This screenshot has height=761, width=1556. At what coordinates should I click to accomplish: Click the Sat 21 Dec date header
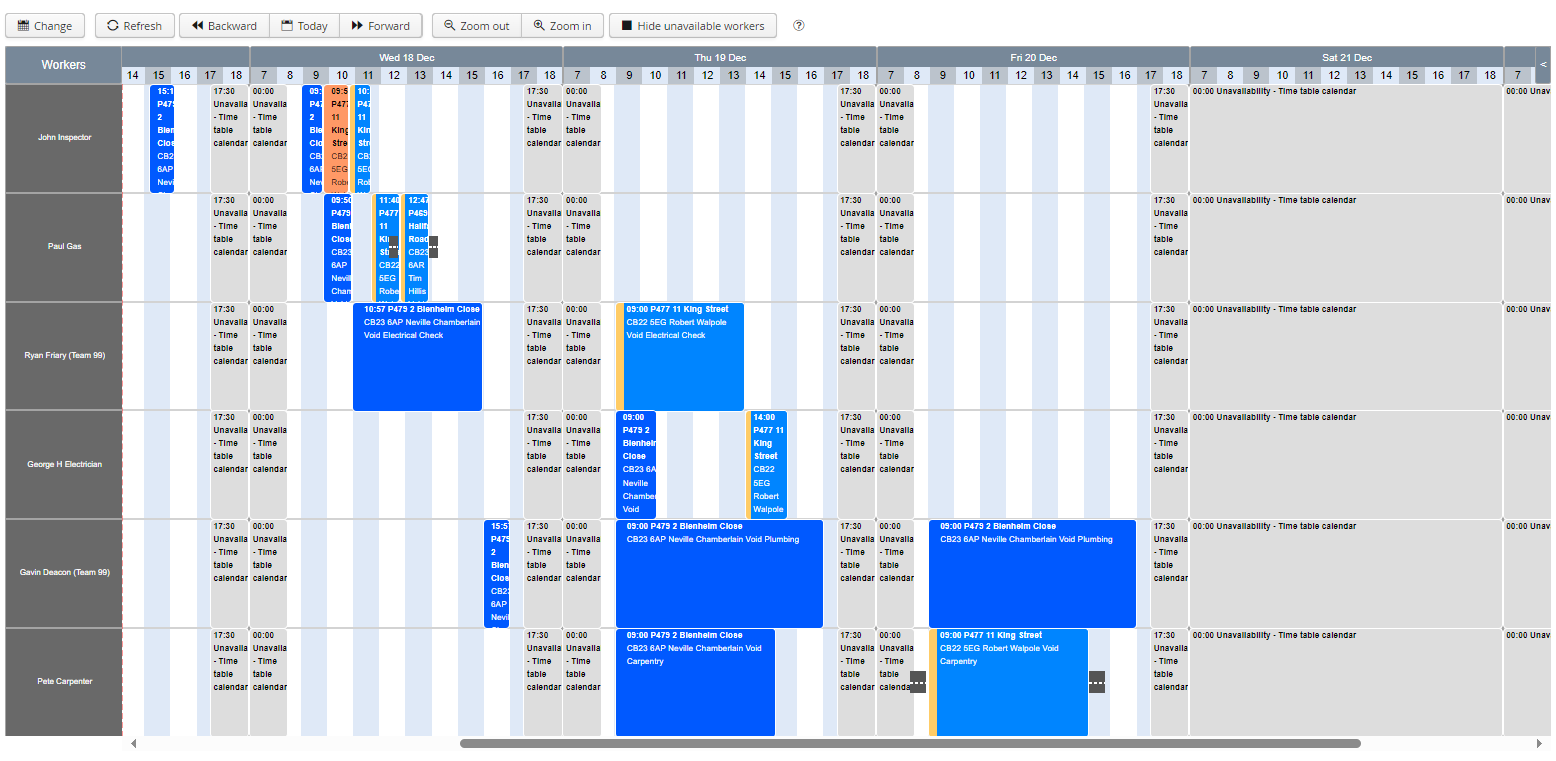[x=1347, y=58]
